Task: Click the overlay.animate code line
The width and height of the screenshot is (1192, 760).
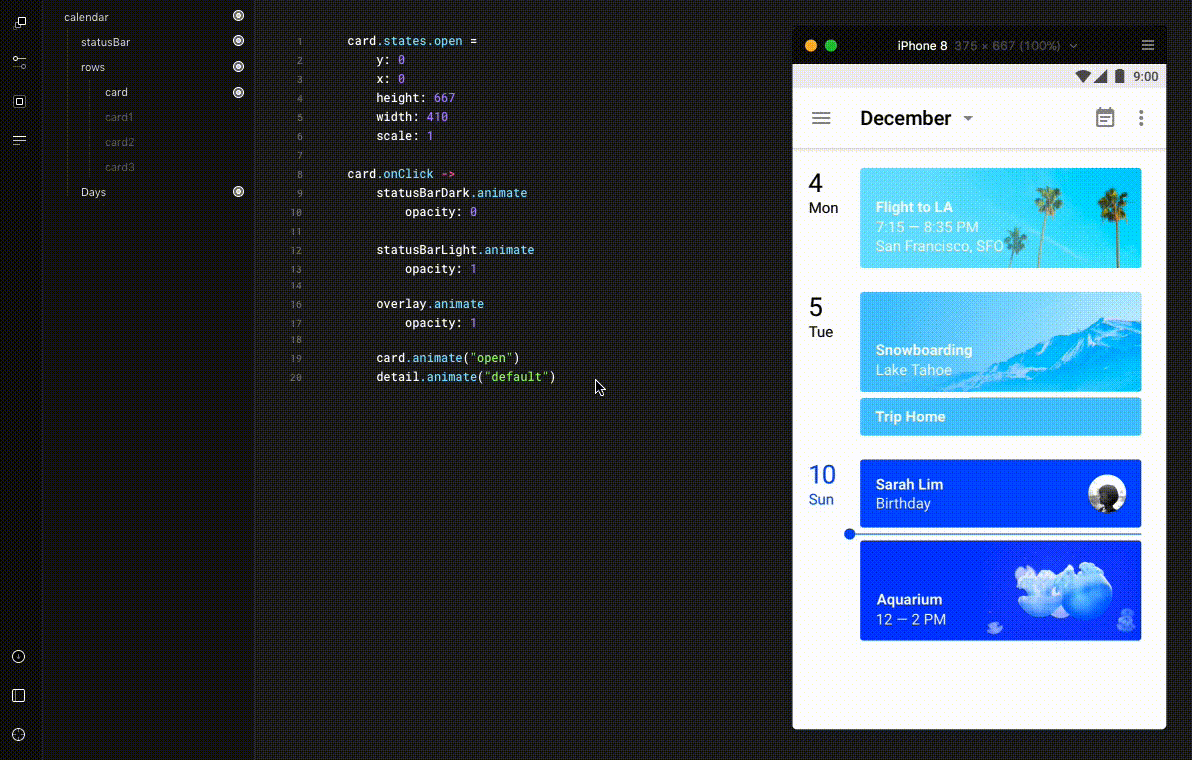Action: point(430,304)
